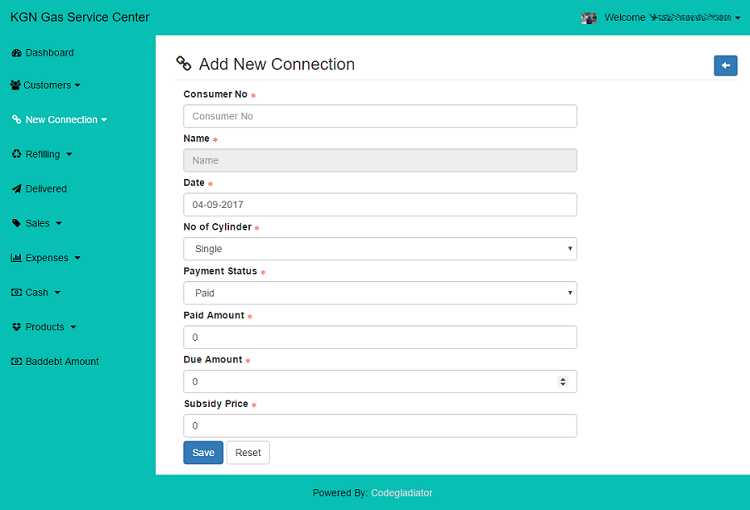Open the Payment Status dropdown

point(380,293)
